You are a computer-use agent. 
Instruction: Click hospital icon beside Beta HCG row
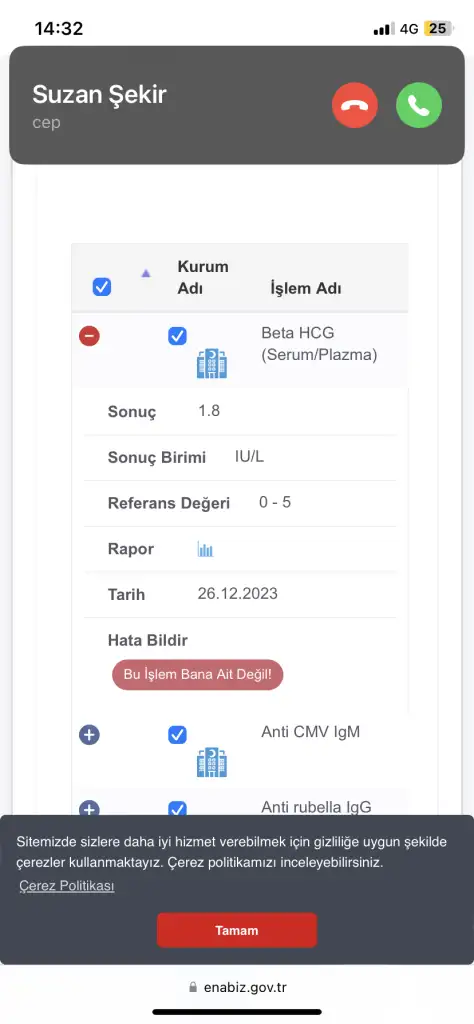[x=212, y=363]
